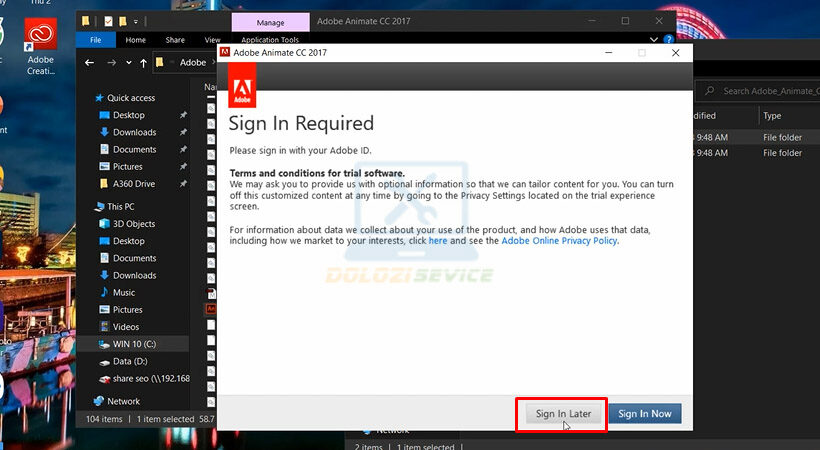
Task: Click the Sign In Later button
Action: tap(563, 413)
